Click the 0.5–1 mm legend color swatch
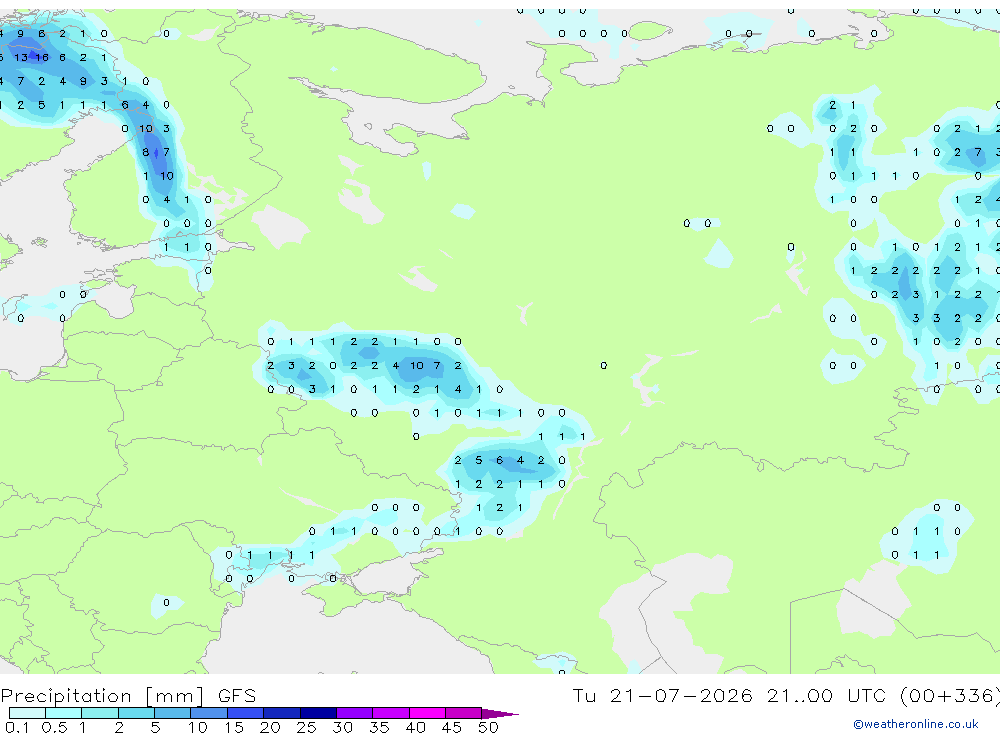Screen dimensions: 1000x733 pyautogui.click(x=64, y=713)
